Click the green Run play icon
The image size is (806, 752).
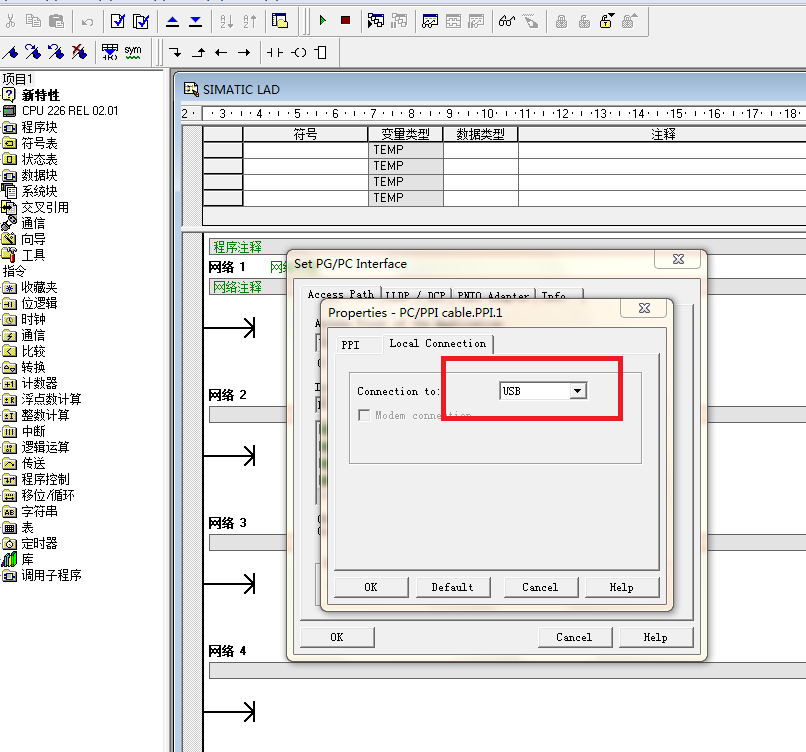coord(323,21)
